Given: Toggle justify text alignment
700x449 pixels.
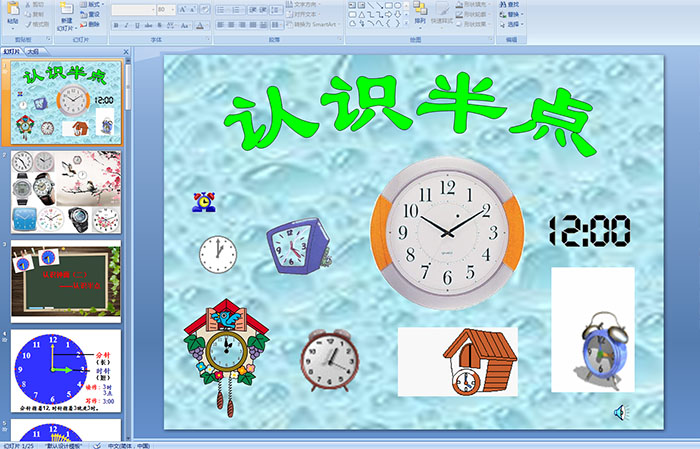Looking at the screenshot, I should (253, 25).
